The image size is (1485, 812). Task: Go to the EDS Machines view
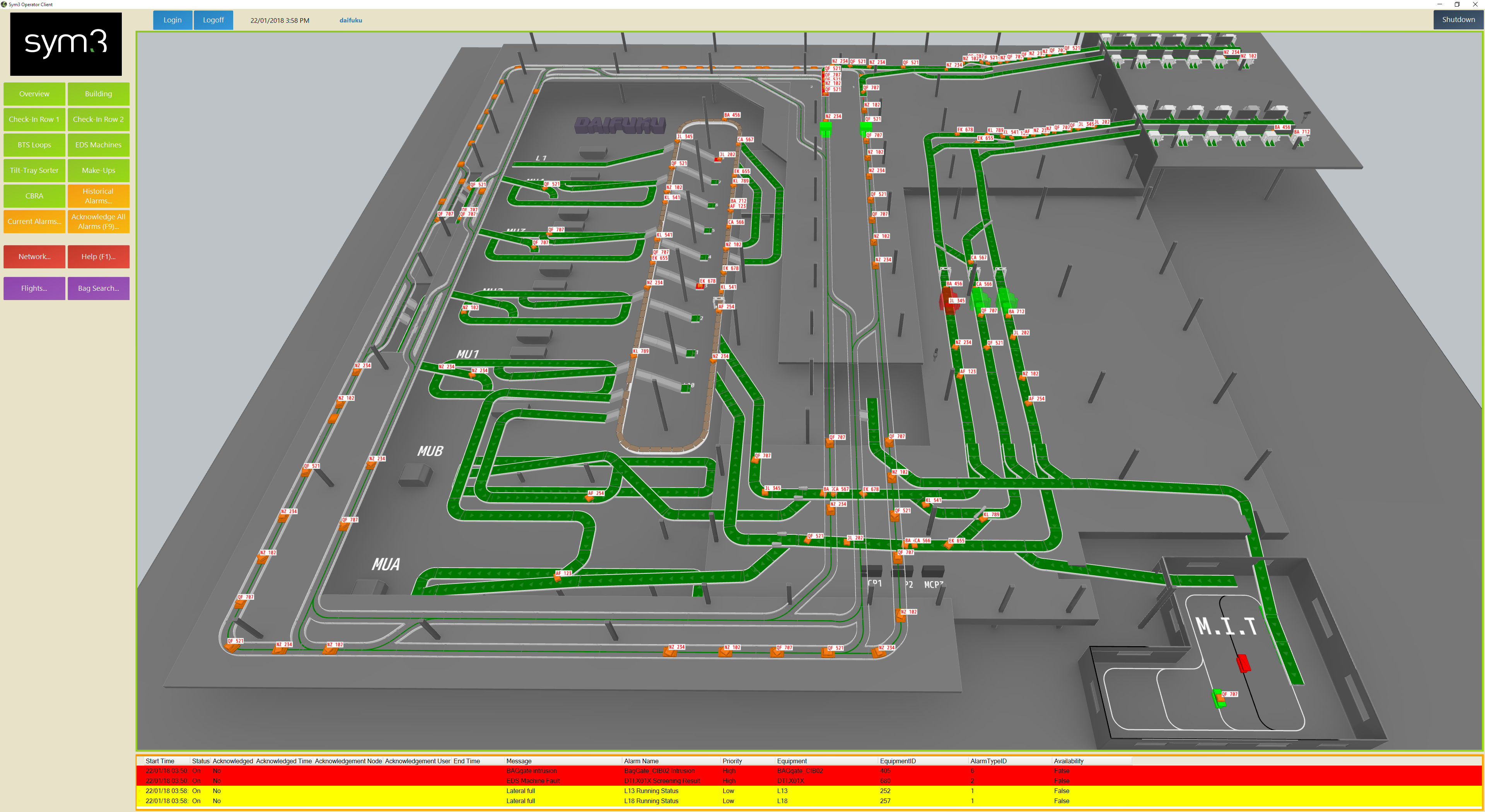coord(98,145)
